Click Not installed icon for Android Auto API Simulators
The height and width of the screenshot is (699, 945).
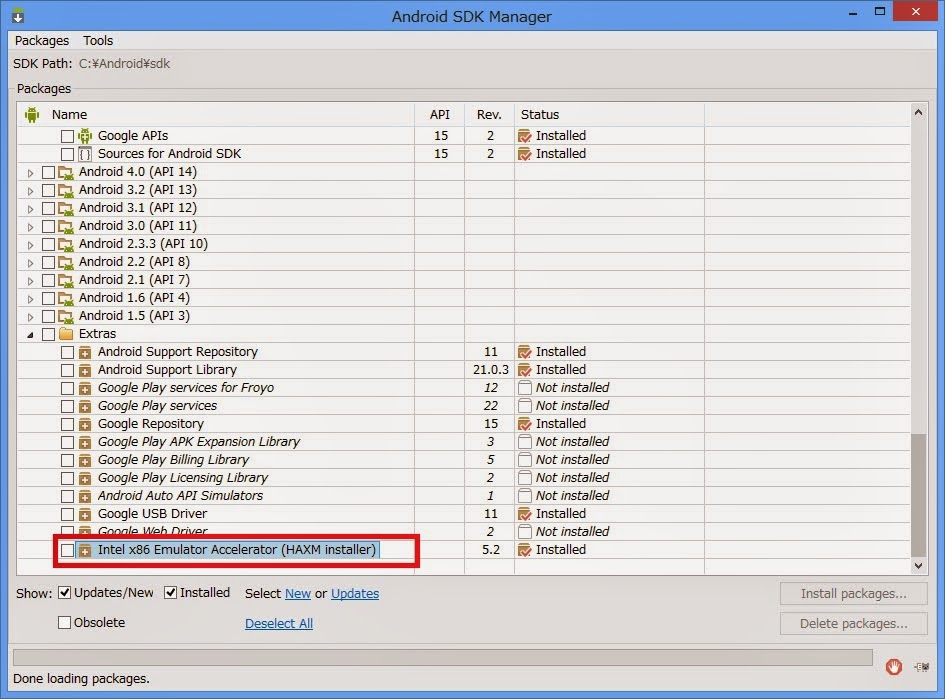click(x=524, y=496)
